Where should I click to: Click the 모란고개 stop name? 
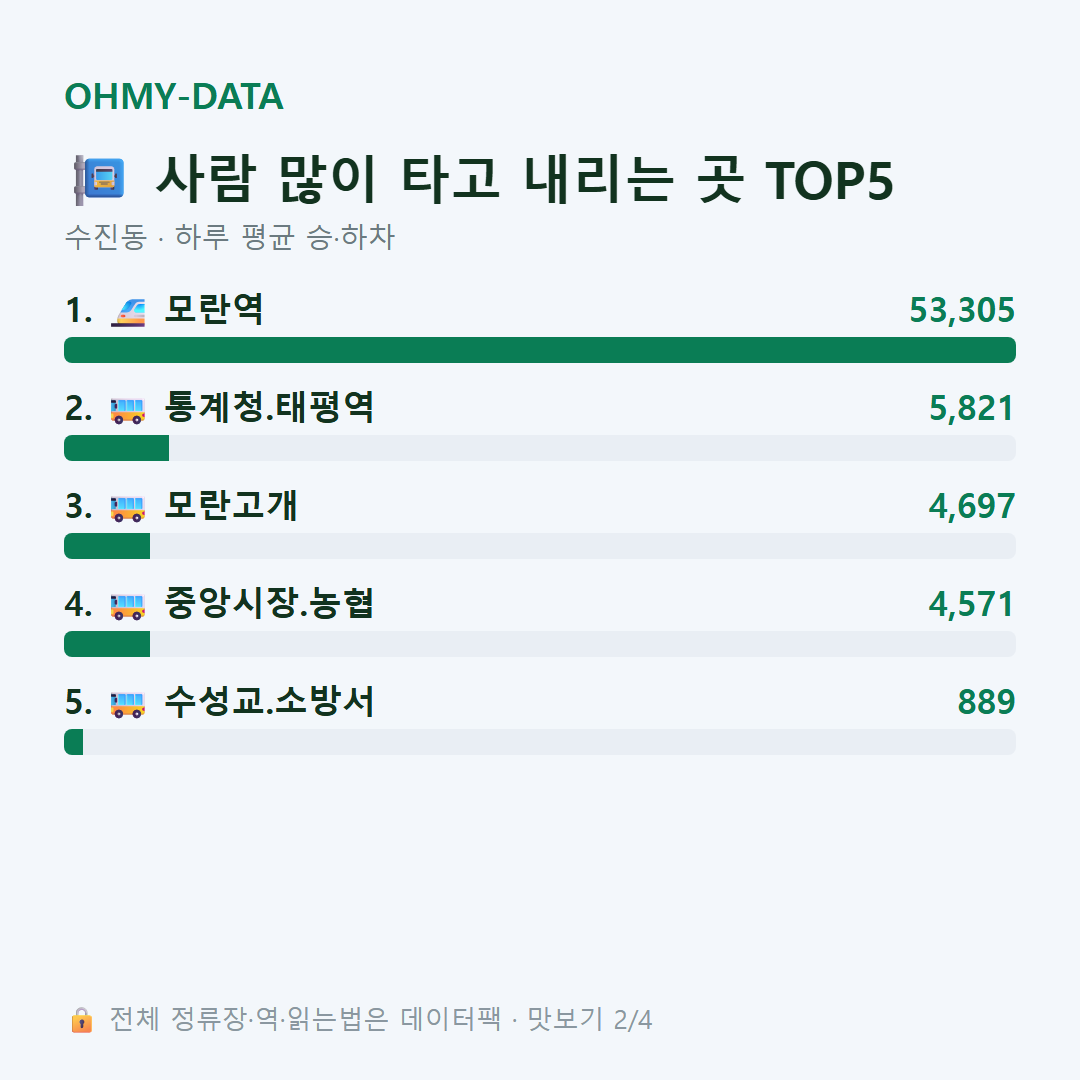(x=231, y=505)
